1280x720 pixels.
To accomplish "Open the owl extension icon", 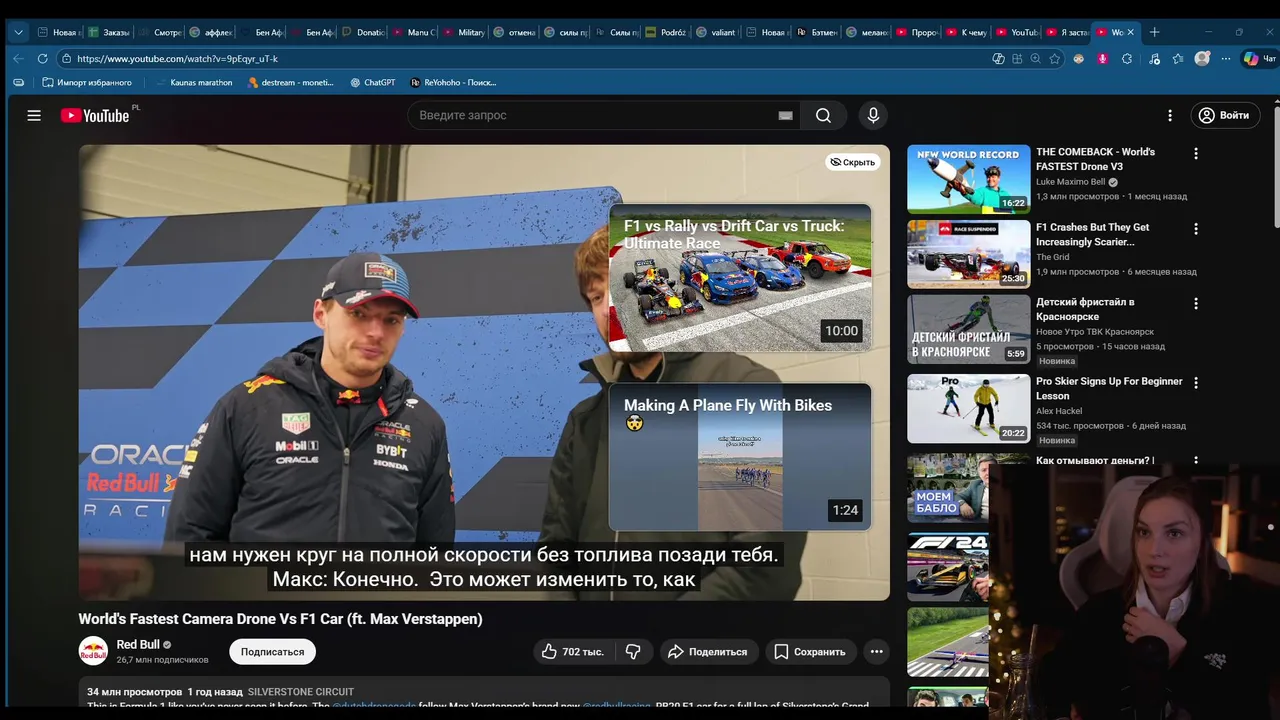I will pyautogui.click(x=1079, y=59).
